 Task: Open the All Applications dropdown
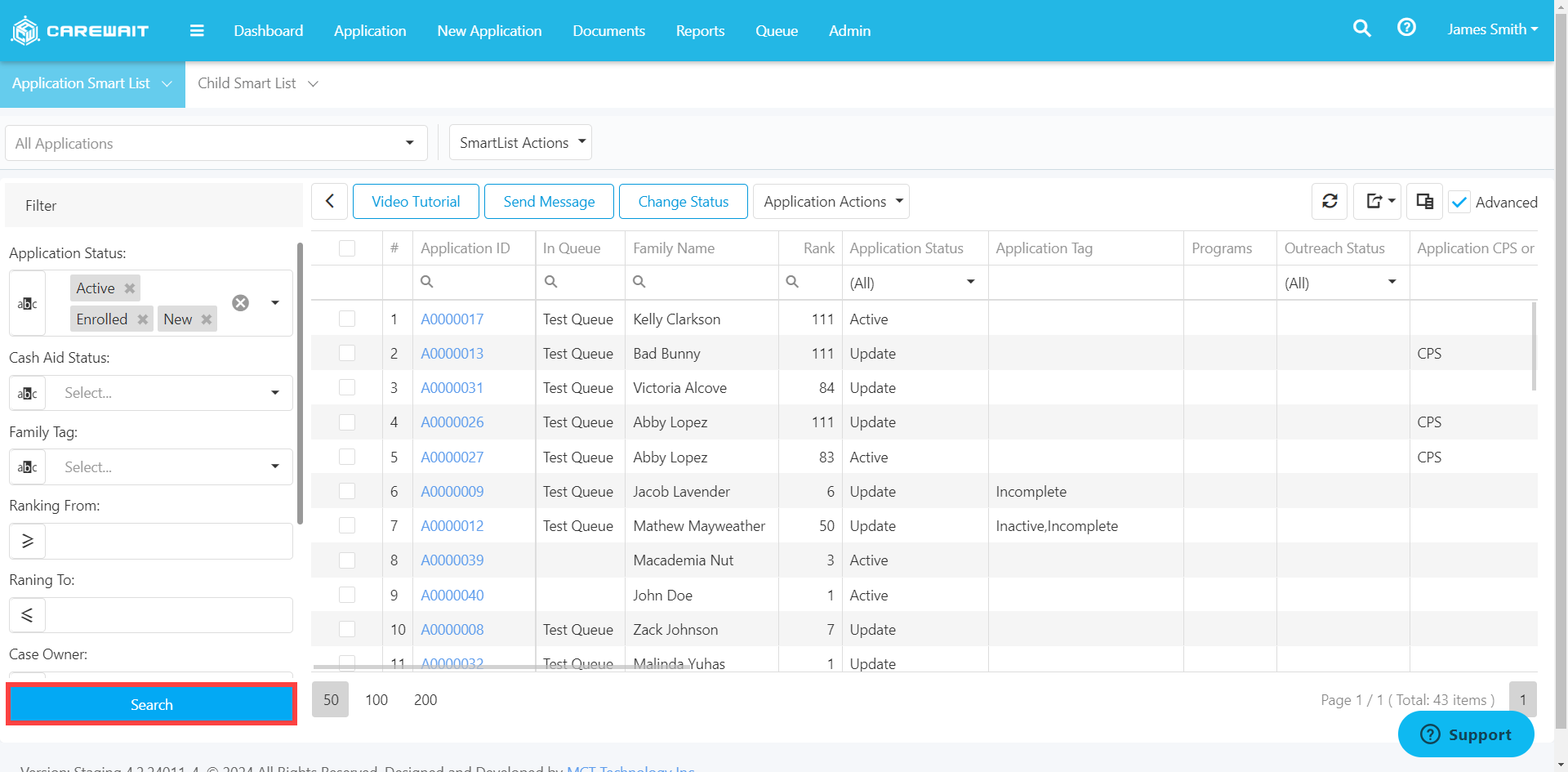pyautogui.click(x=216, y=143)
